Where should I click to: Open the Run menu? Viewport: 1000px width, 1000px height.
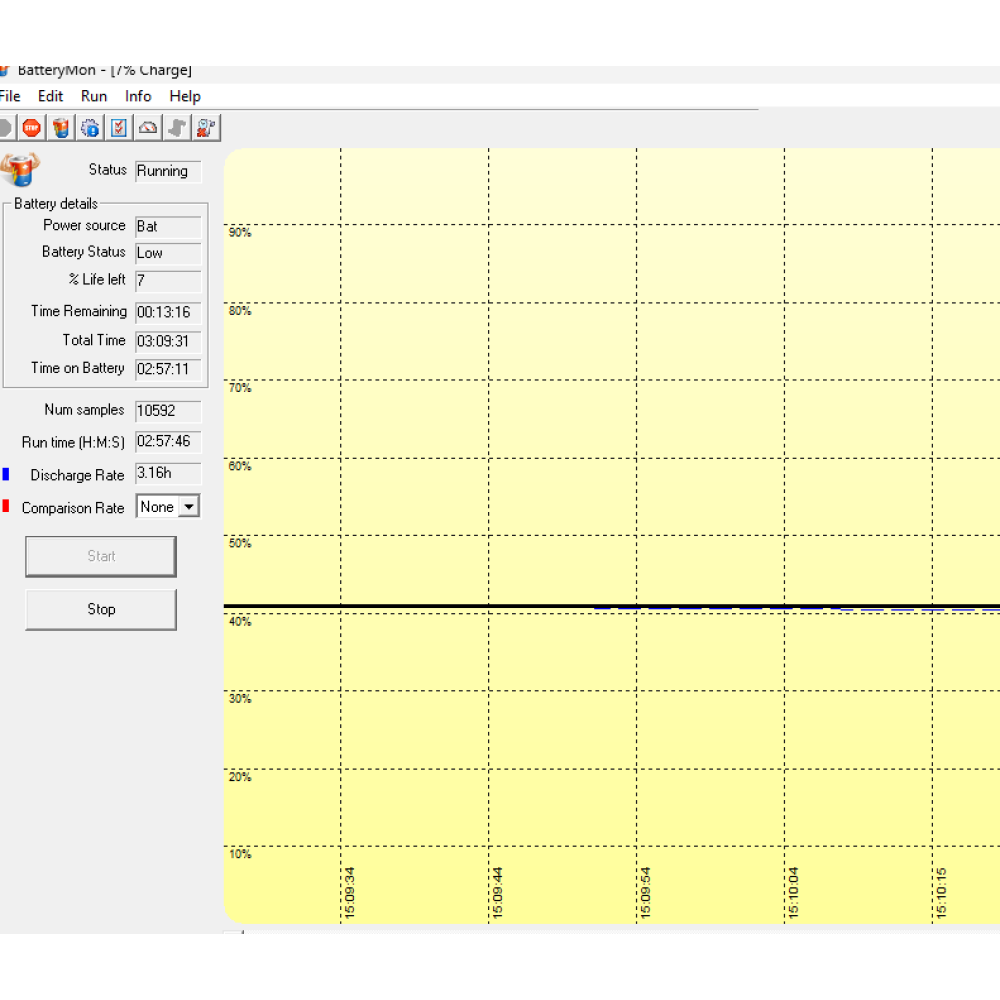tap(94, 96)
